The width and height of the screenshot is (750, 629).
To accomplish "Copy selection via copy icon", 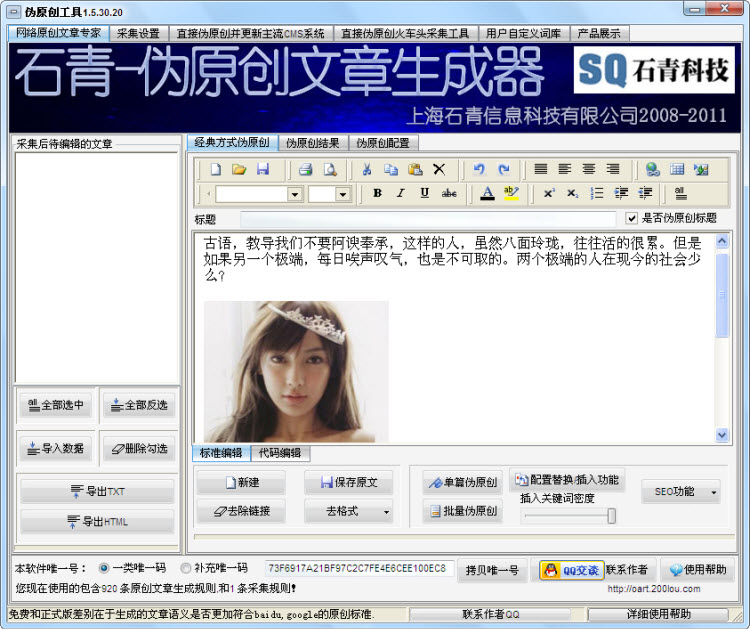I will pos(391,169).
